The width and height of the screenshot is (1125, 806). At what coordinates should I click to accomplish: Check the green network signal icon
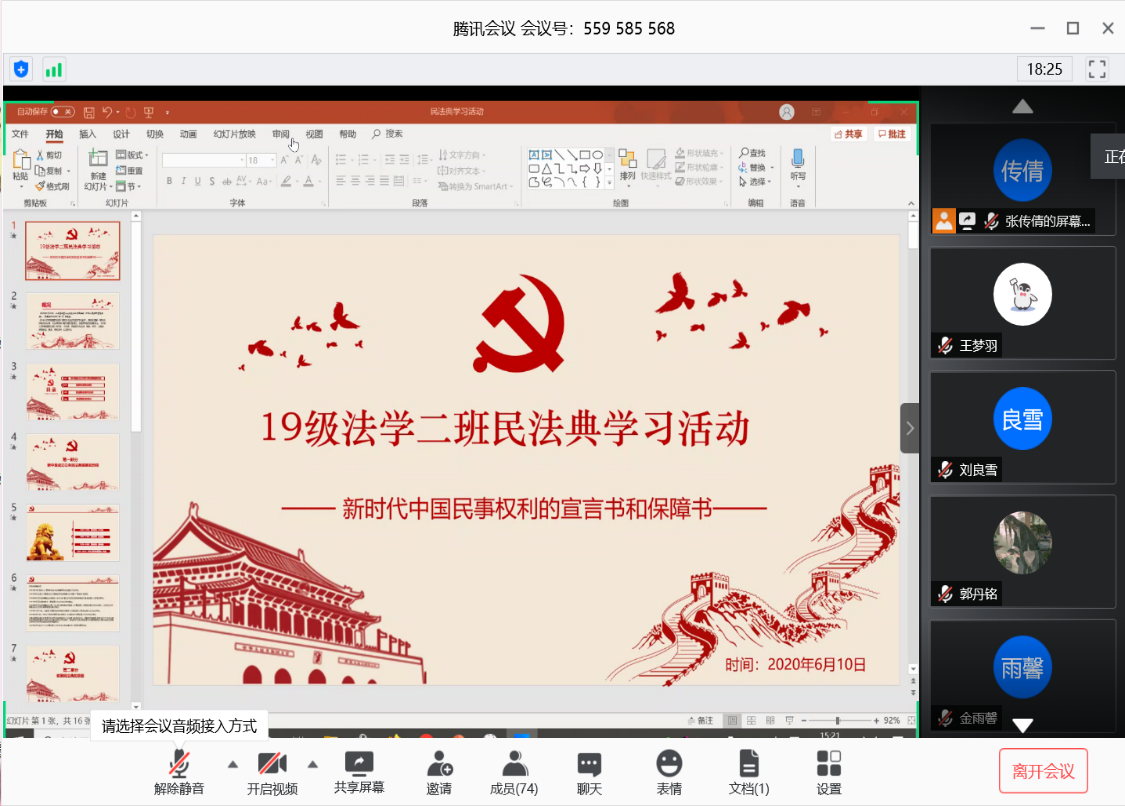[x=53, y=69]
